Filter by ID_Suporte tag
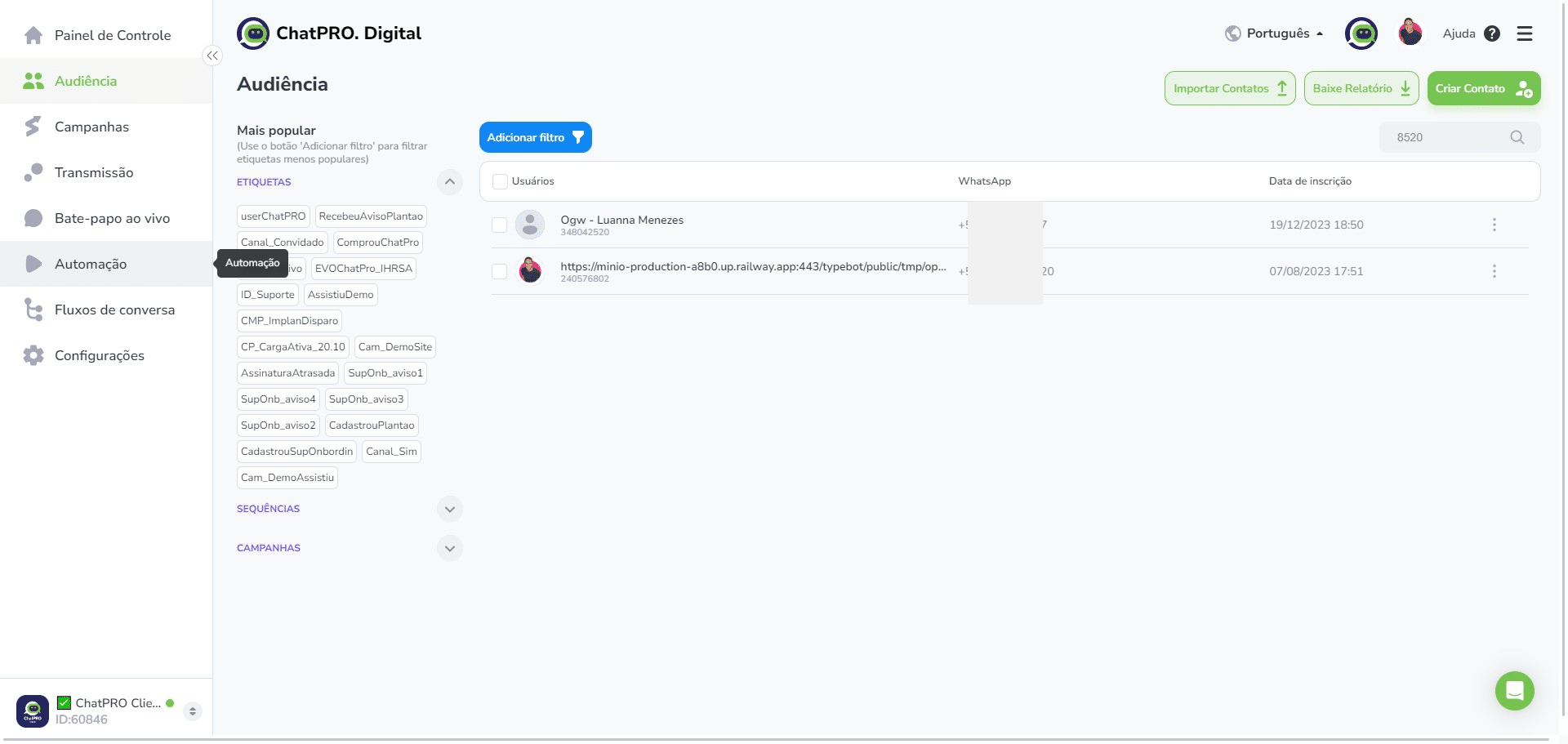 coord(268,295)
